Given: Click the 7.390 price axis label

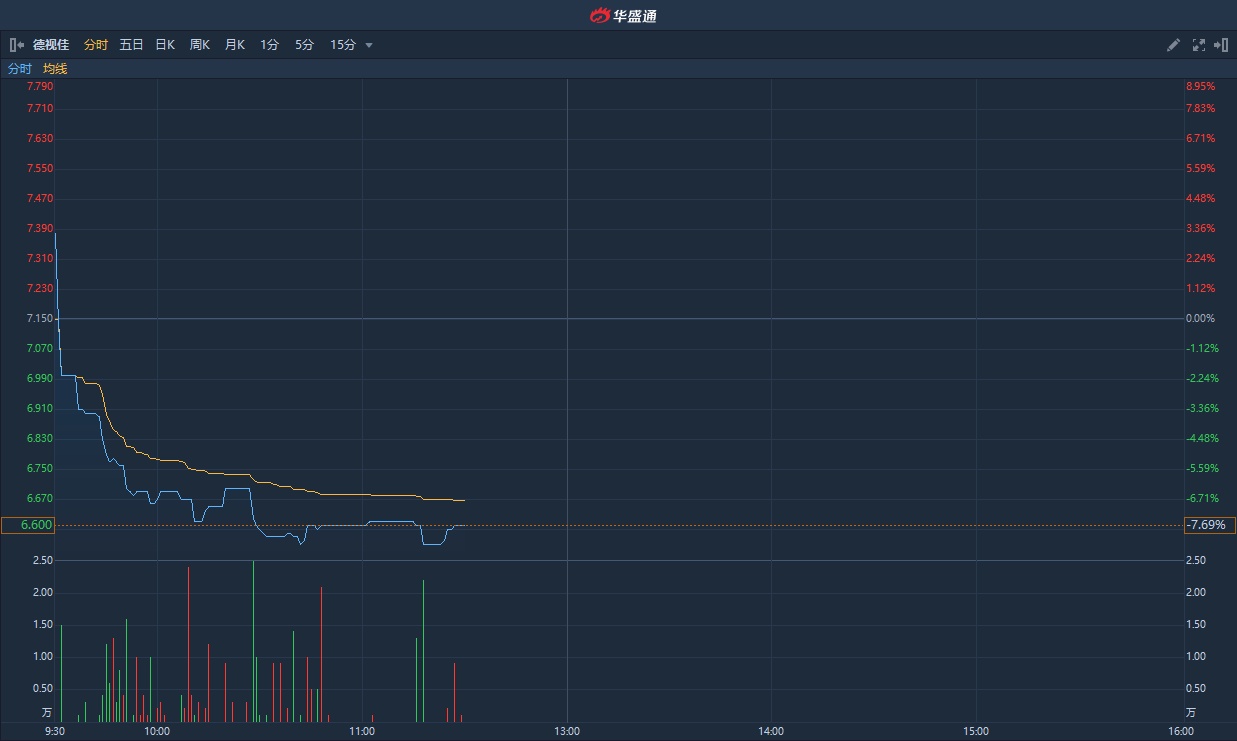Looking at the screenshot, I should (x=40, y=228).
